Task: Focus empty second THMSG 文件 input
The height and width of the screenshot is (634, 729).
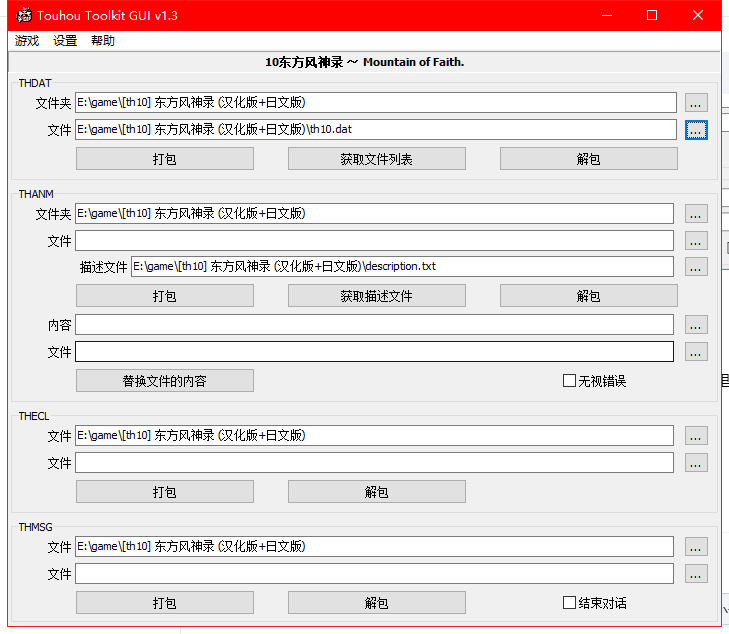Action: pyautogui.click(x=374, y=574)
